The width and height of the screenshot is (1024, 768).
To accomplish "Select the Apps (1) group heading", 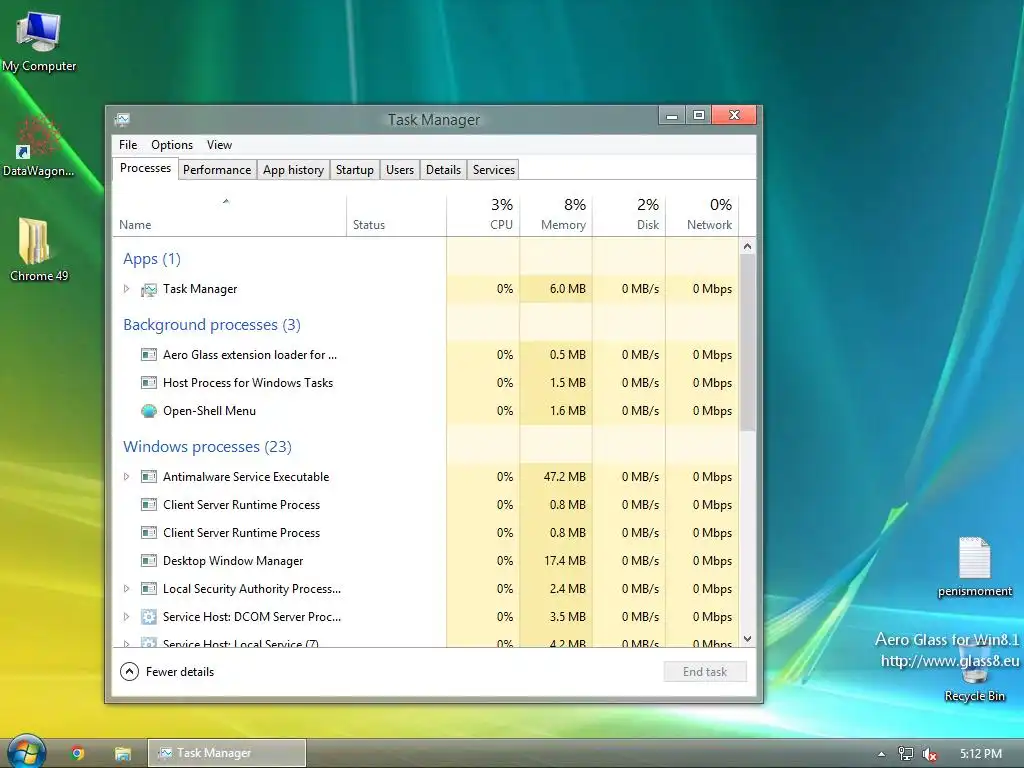I will (x=152, y=259).
